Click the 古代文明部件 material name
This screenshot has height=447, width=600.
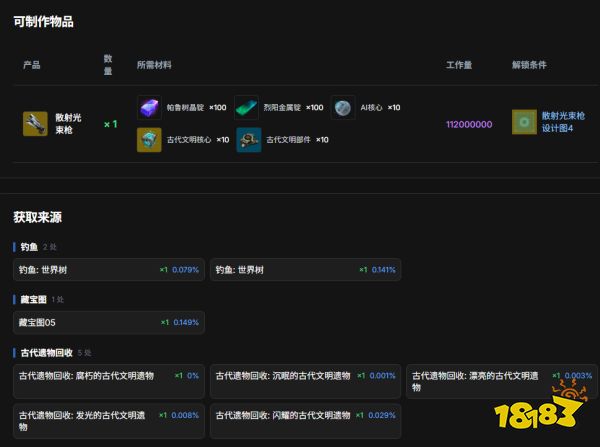pyautogui.click(x=289, y=140)
